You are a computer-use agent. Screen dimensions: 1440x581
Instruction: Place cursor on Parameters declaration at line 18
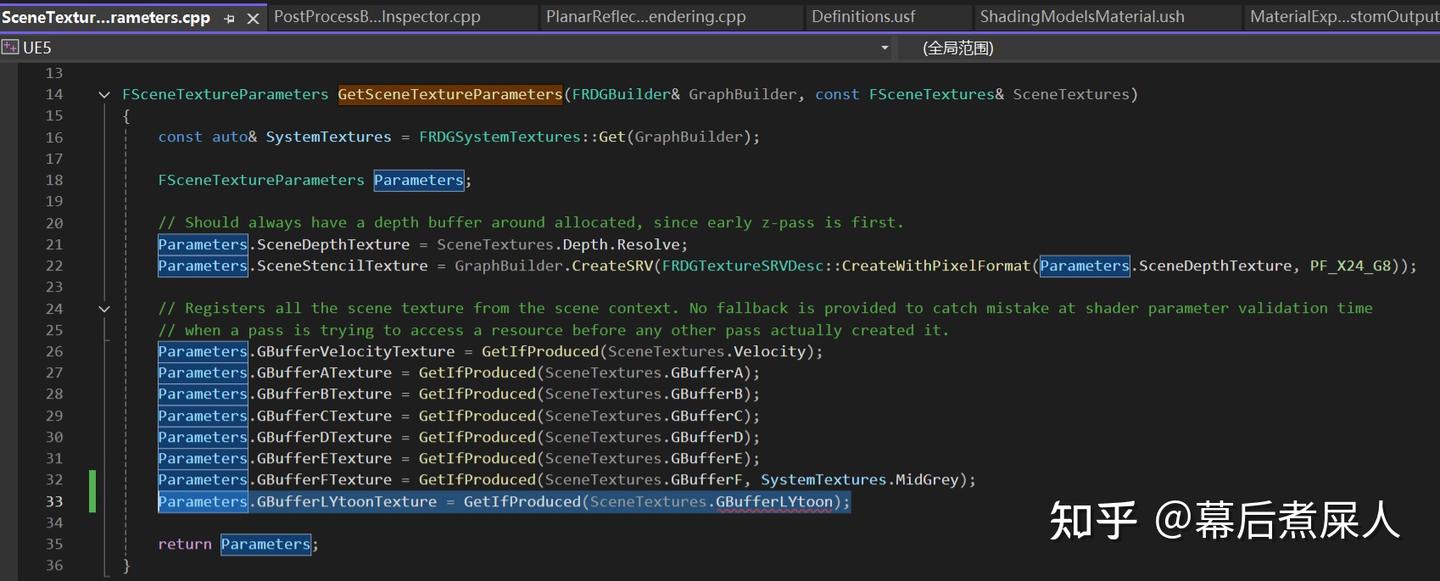(x=418, y=179)
